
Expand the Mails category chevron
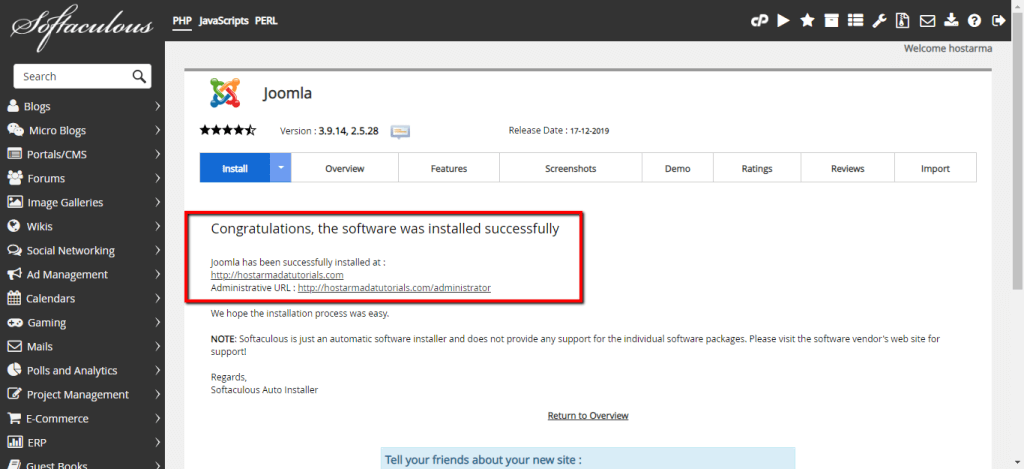157,346
